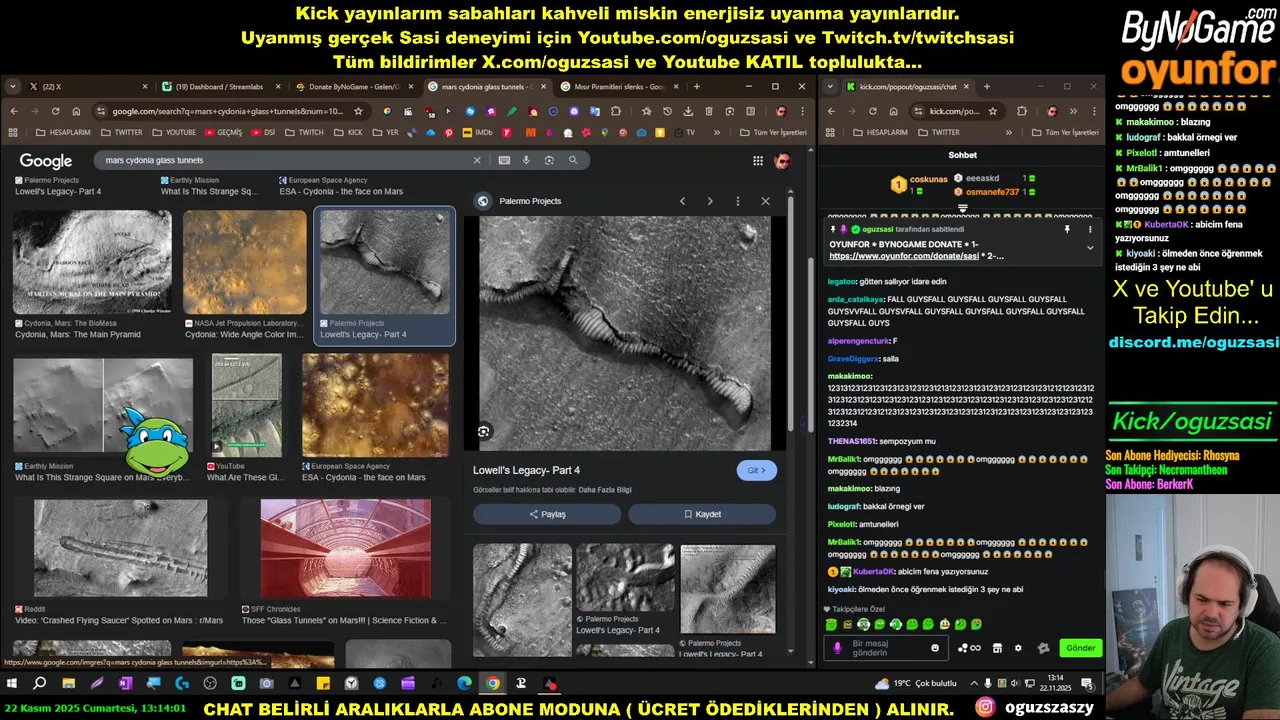Send chat message with Gönder button
The width and height of the screenshot is (1280, 720).
click(x=1080, y=648)
